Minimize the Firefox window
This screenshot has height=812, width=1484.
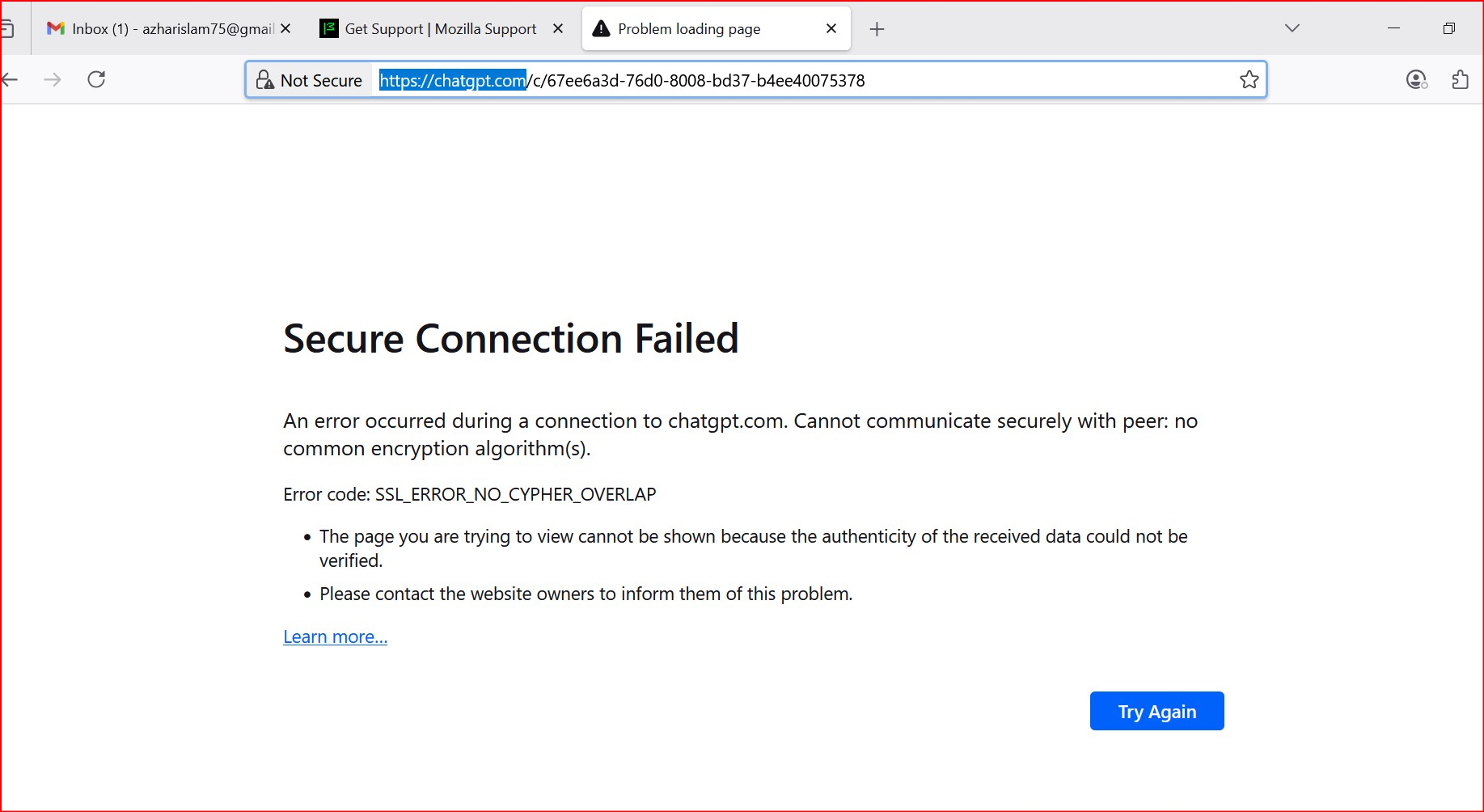[x=1393, y=28]
